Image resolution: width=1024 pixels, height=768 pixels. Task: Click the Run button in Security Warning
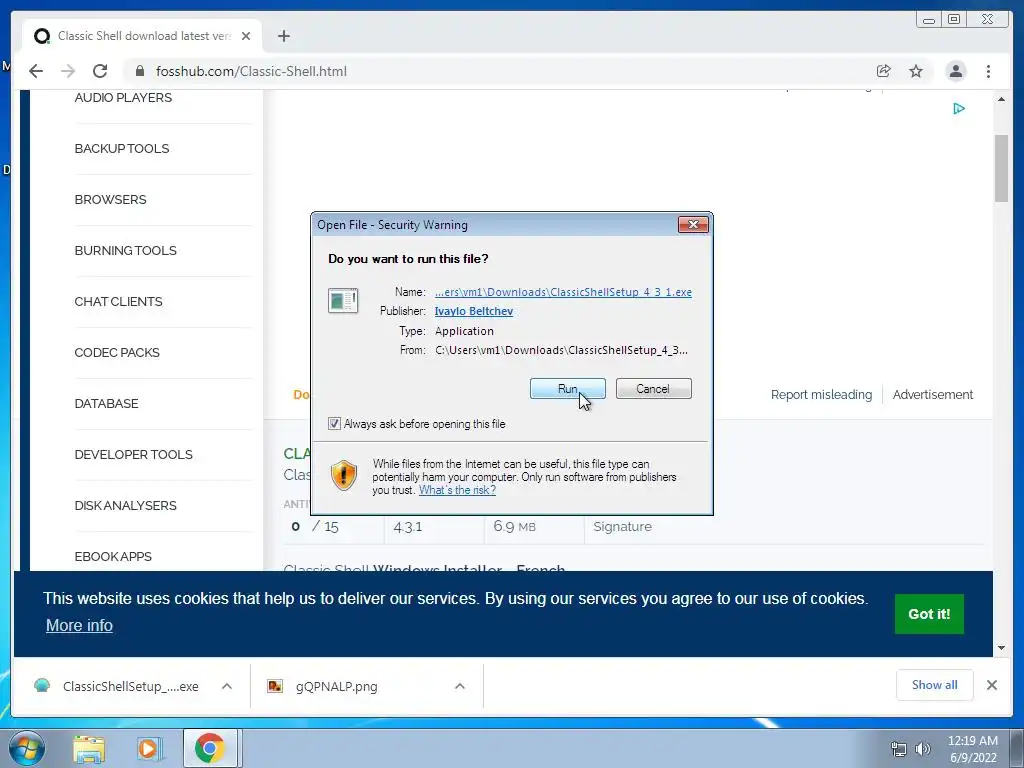point(567,389)
